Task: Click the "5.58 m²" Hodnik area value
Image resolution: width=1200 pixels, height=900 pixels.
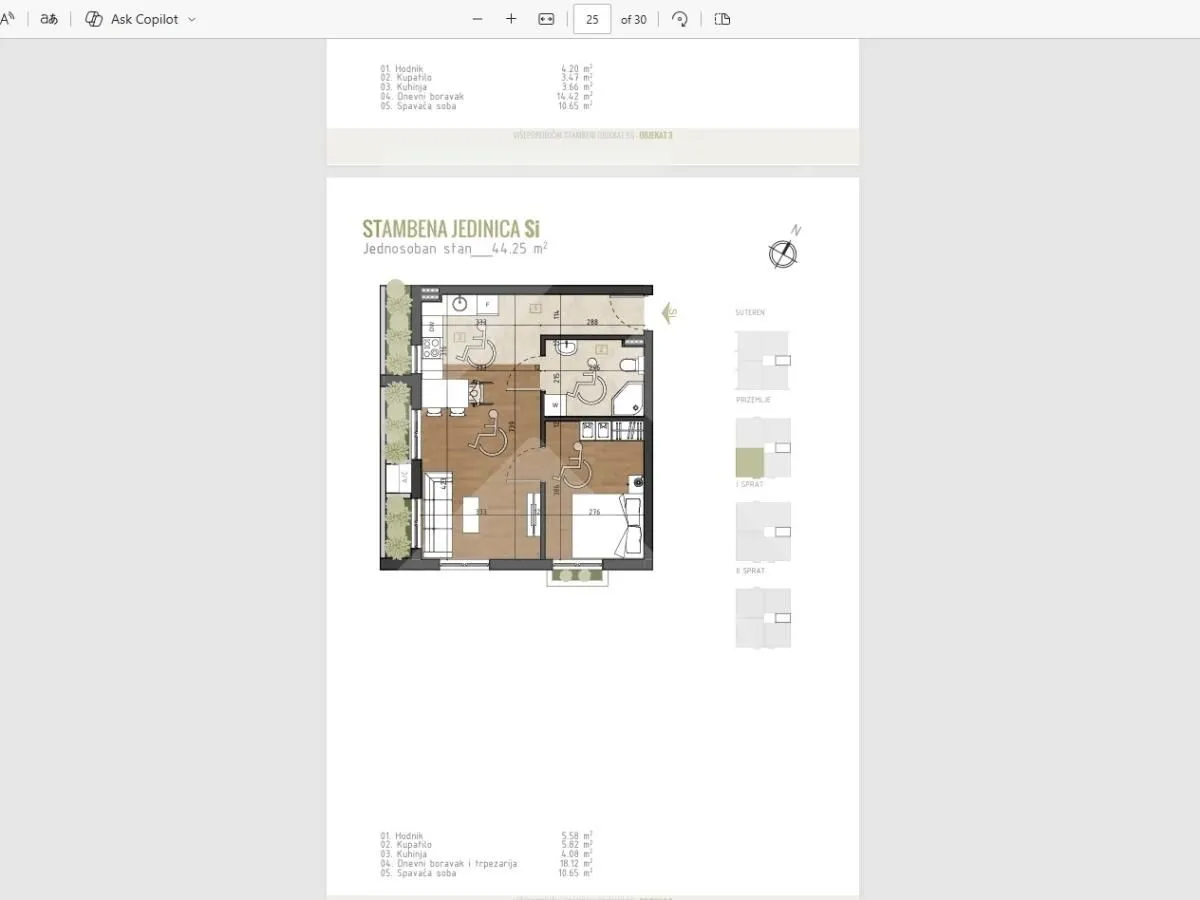Action: [577, 836]
